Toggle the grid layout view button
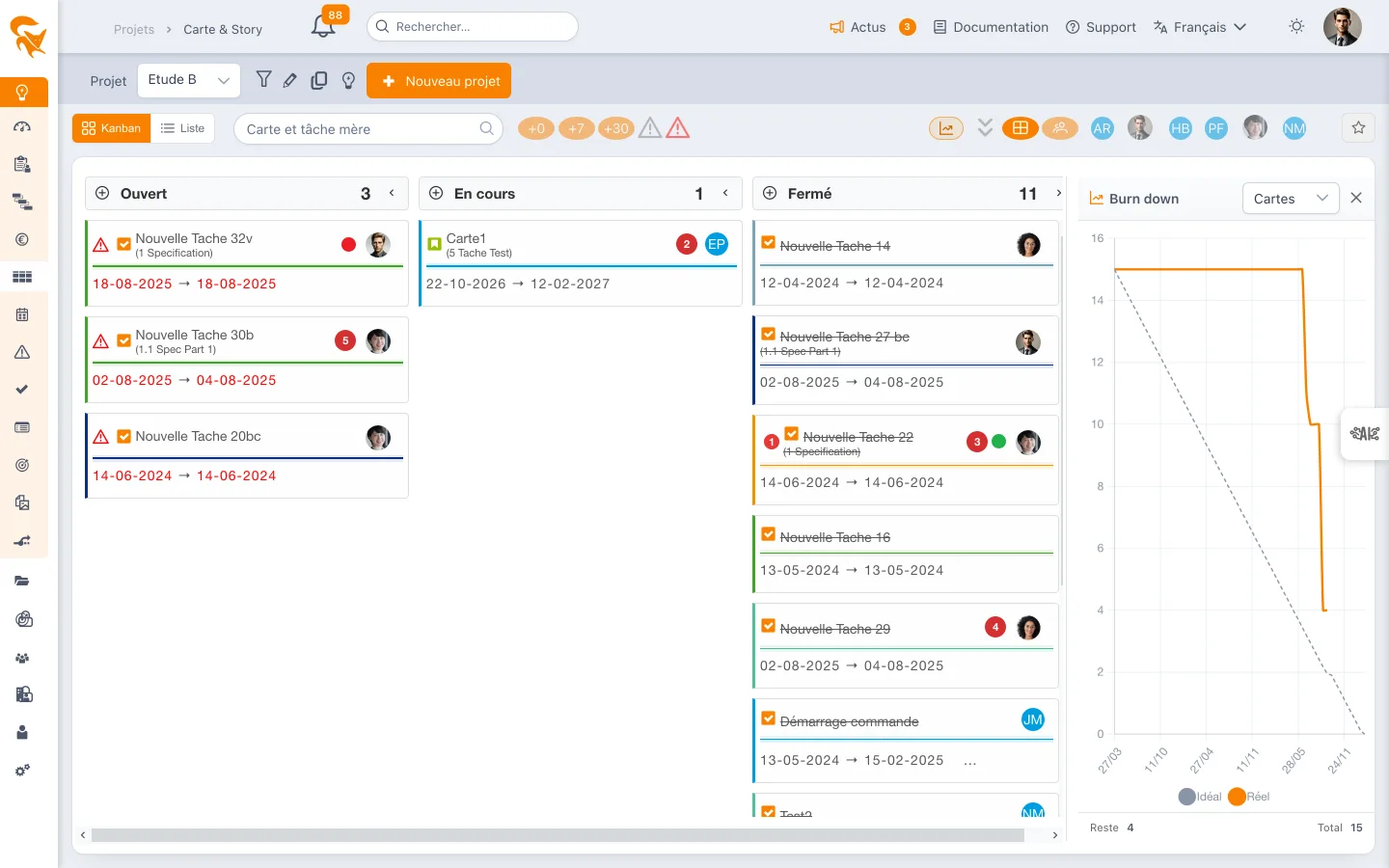The image size is (1389, 868). (1020, 128)
